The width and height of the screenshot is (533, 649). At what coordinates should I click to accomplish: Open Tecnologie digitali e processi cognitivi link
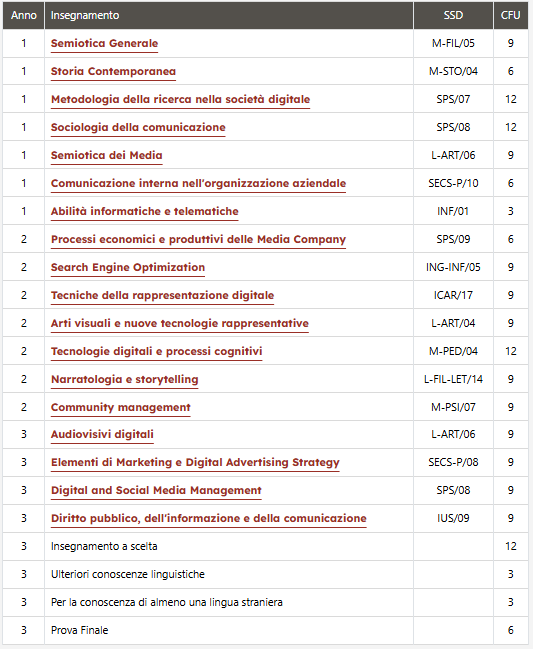tap(156, 352)
